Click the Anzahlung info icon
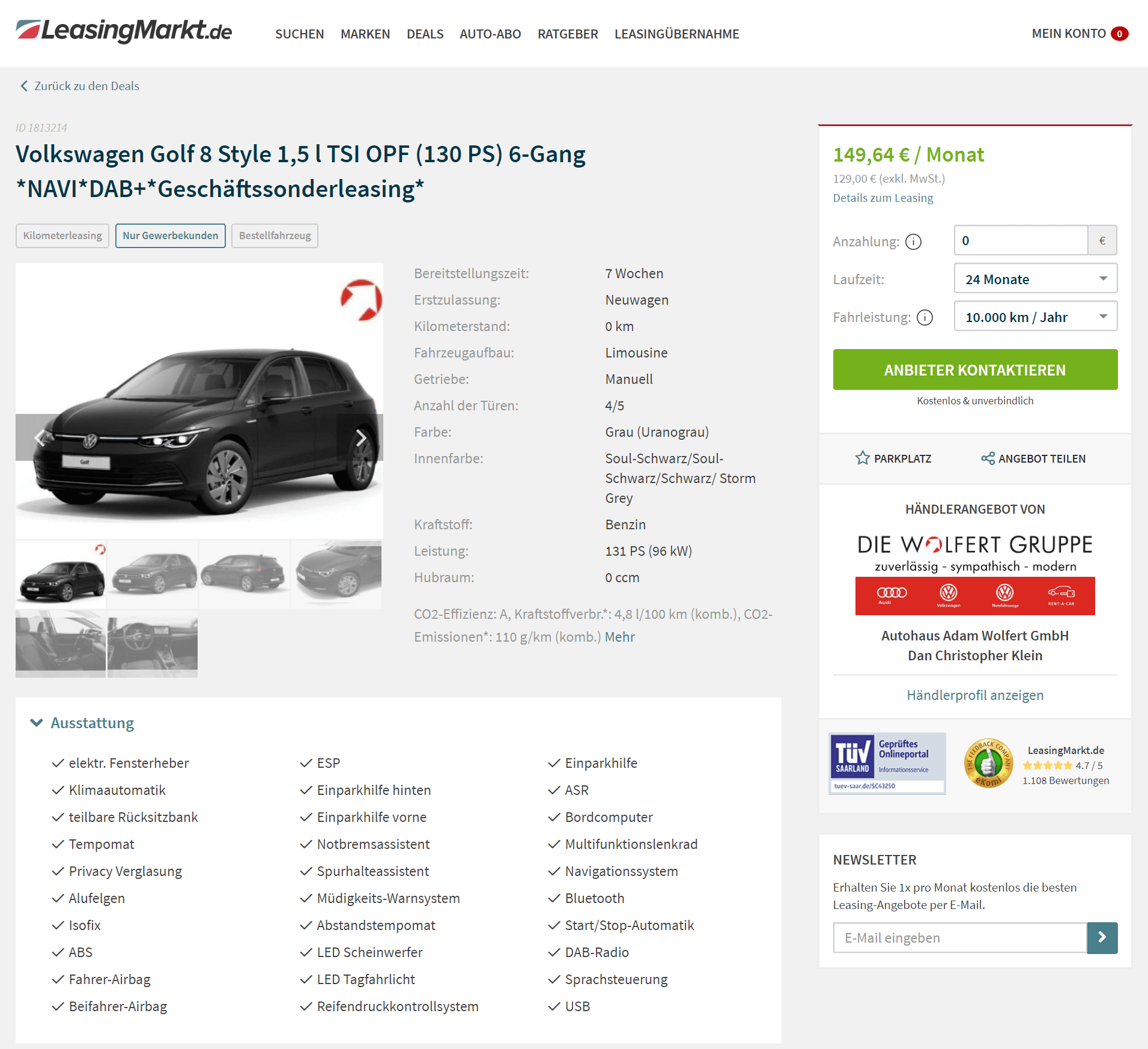Screen dimensions: 1148x1049 (913, 242)
